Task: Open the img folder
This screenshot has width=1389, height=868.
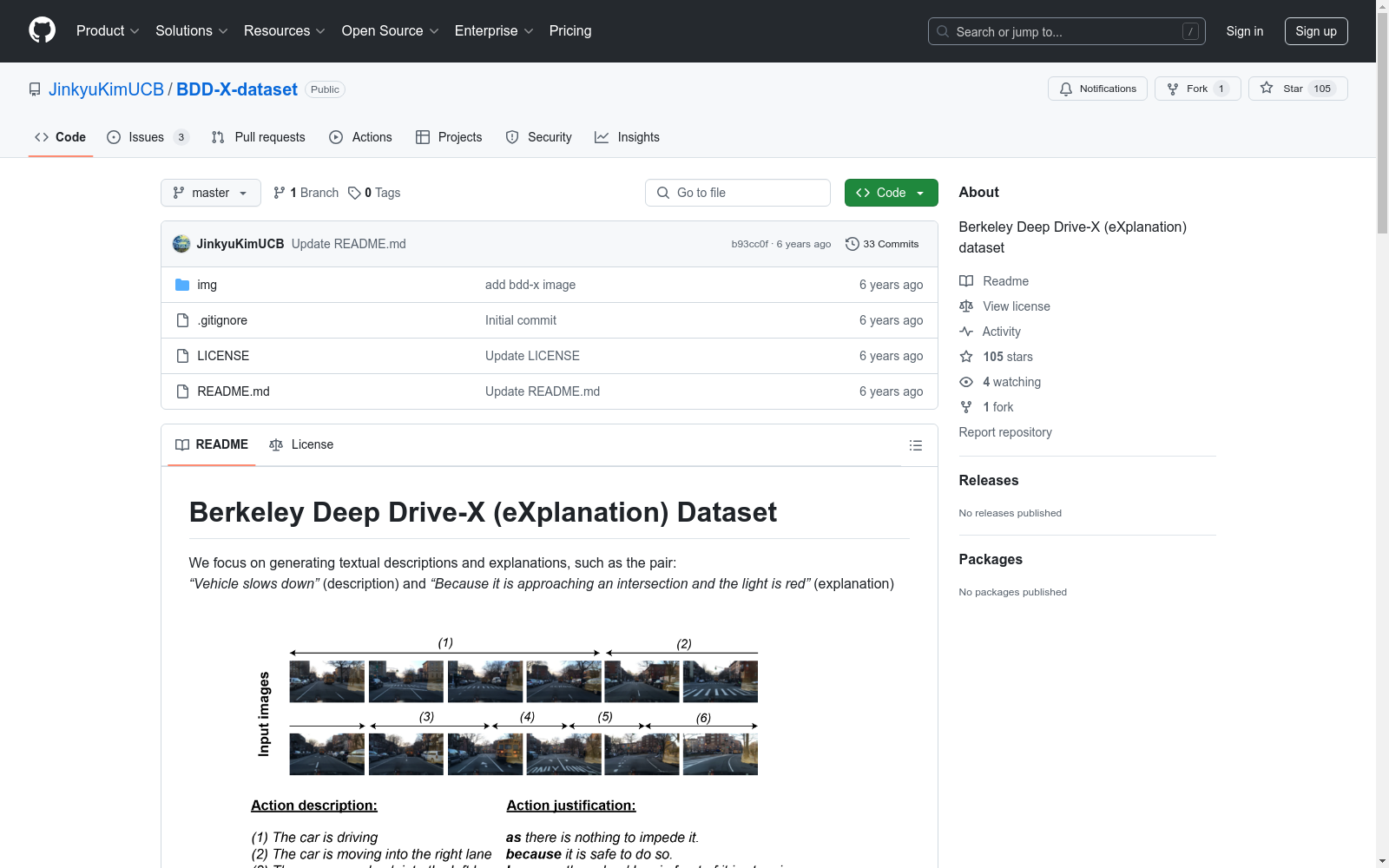Action: pyautogui.click(x=207, y=285)
